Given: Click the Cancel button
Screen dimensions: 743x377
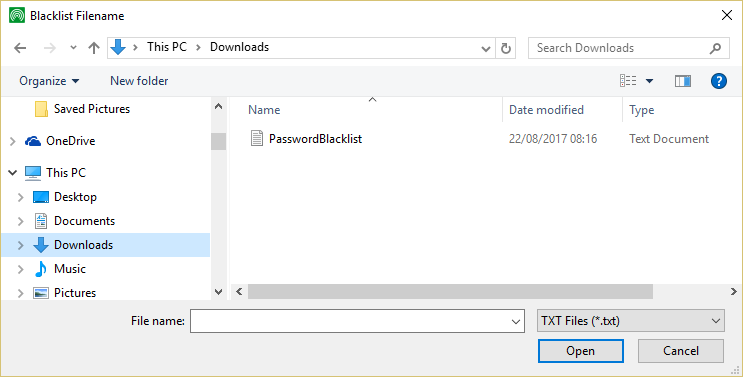Looking at the screenshot, I should click(x=680, y=351).
